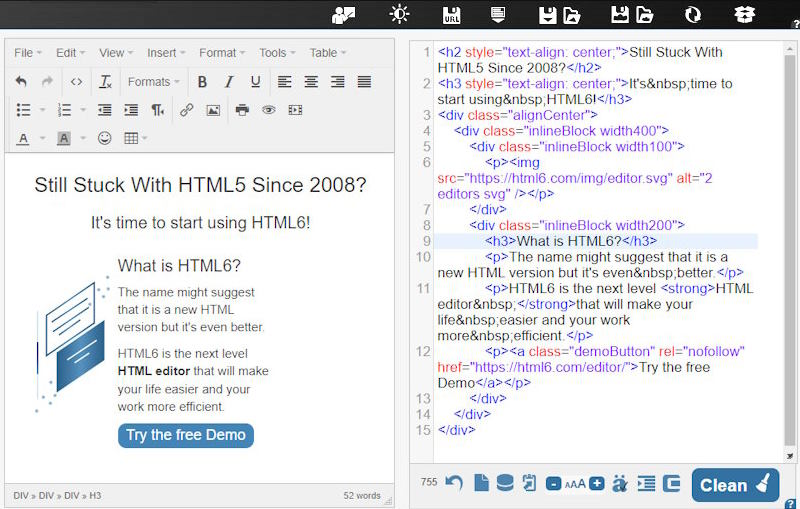The height and width of the screenshot is (509, 800).
Task: Click the insert image icon
Action: (x=213, y=110)
